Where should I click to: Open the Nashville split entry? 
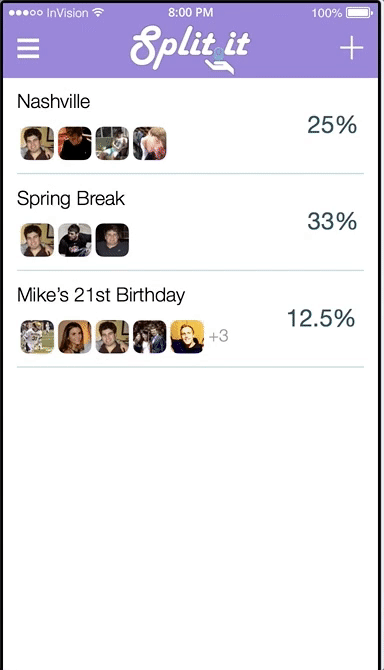(x=191, y=126)
